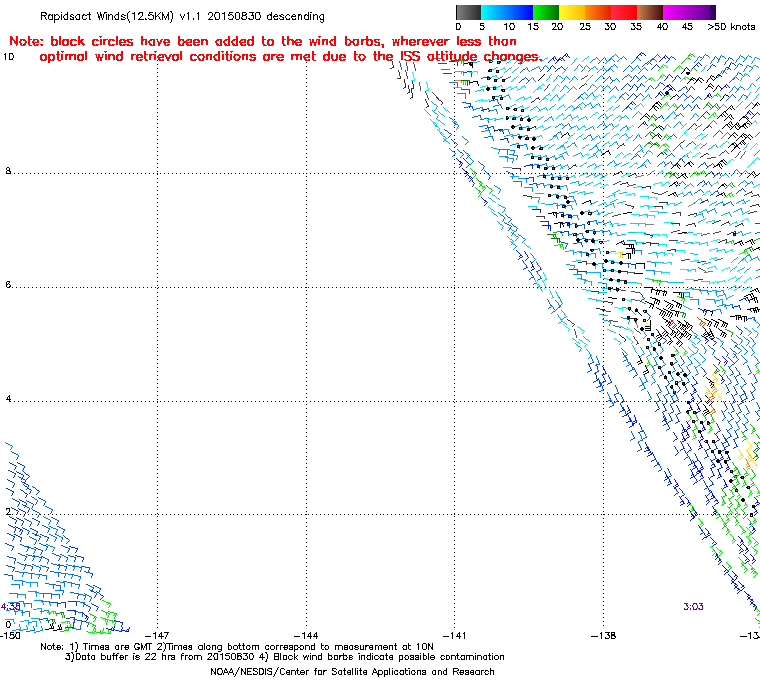The image size is (760, 688).
Task: Click the longitude label '-147'
Action: tap(157, 636)
